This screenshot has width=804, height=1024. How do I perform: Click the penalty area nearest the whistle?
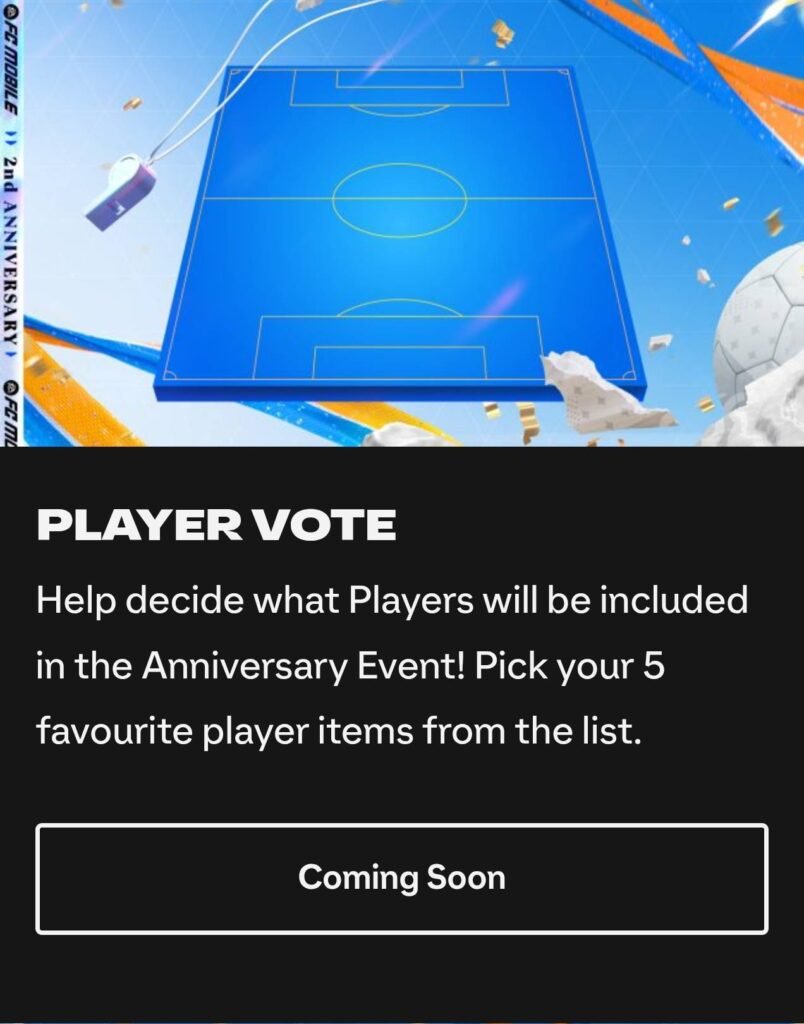[x=399, y=87]
